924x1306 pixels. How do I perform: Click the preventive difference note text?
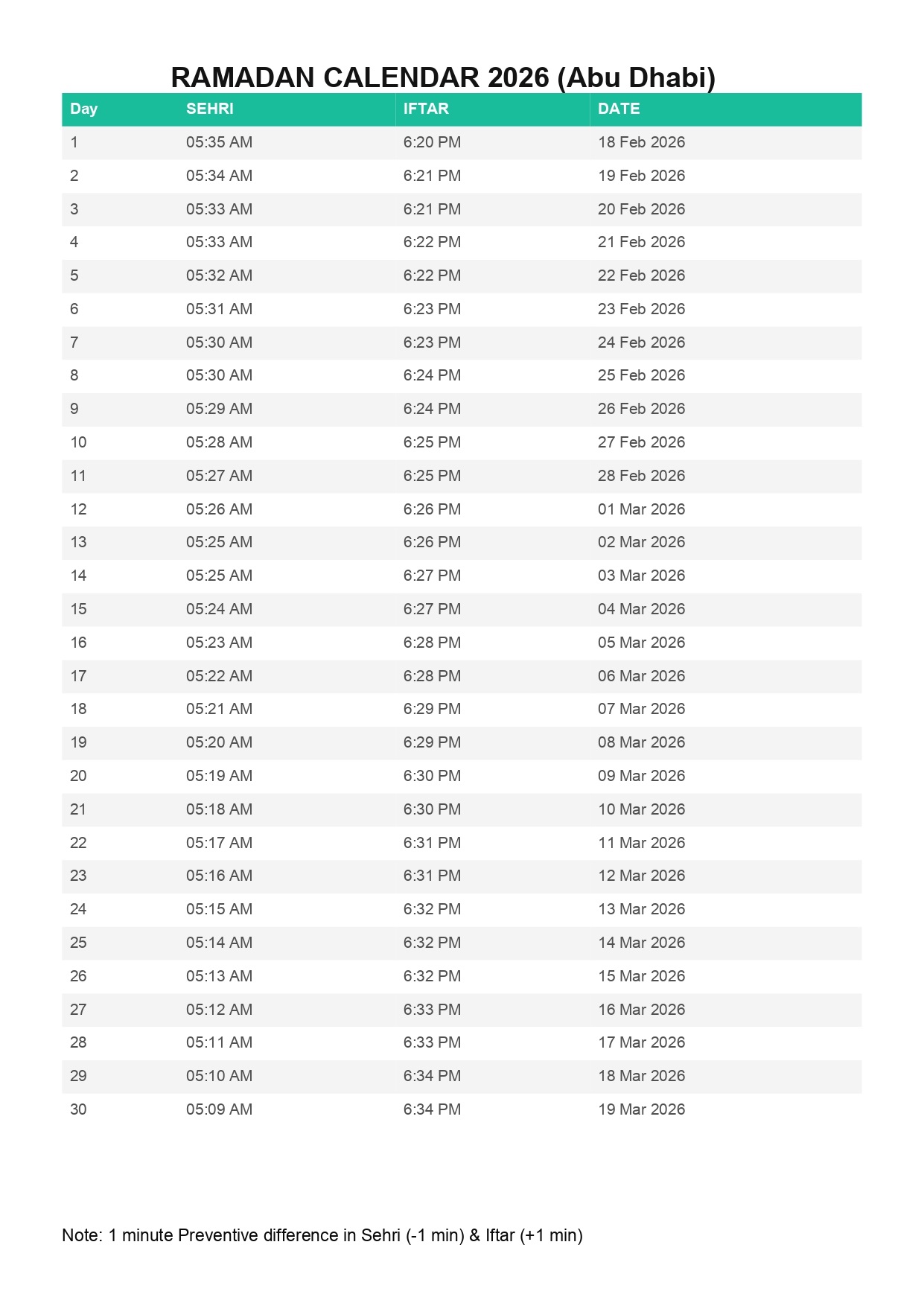322,1235
